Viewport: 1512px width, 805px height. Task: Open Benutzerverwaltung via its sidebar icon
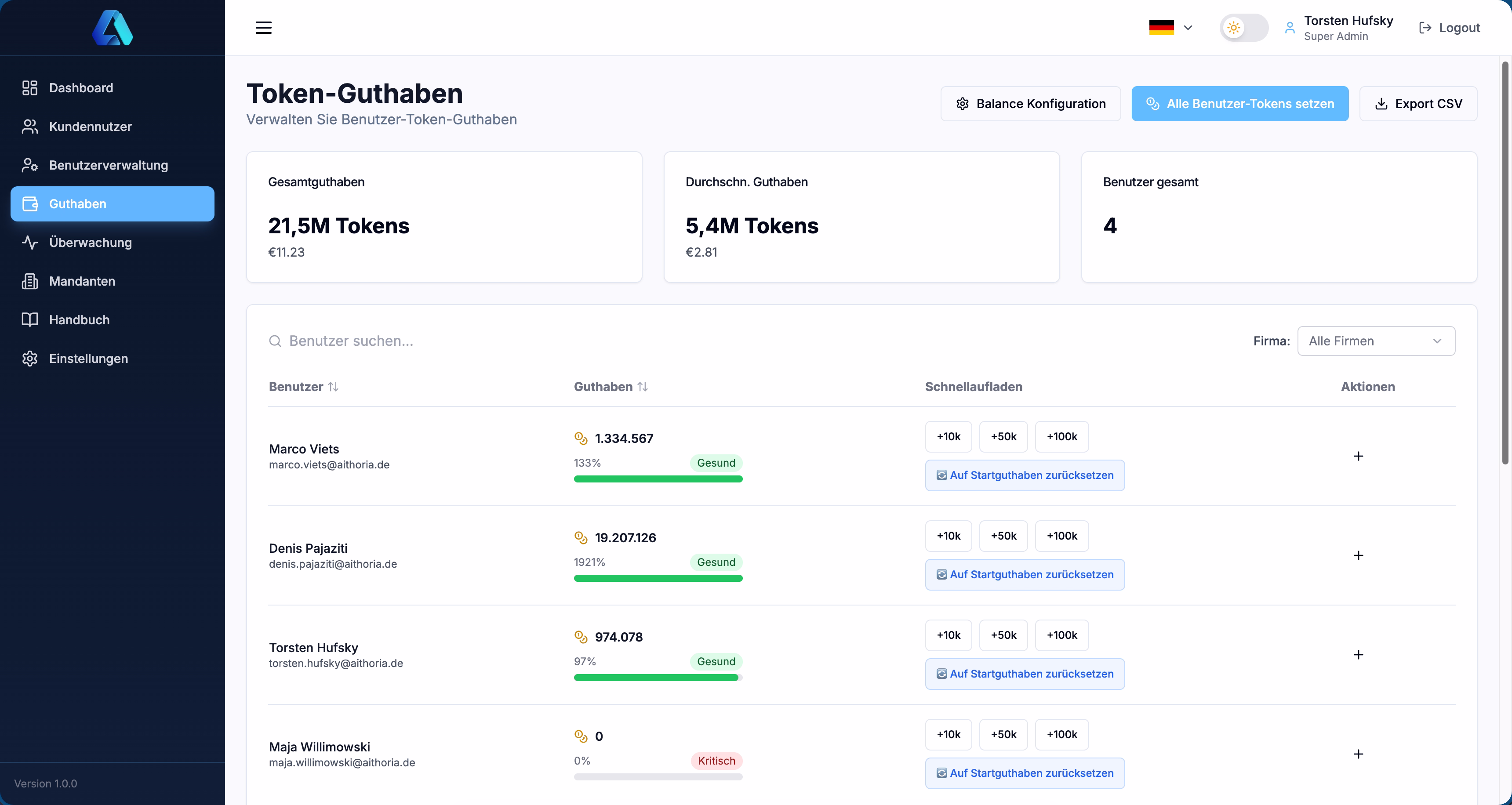click(30, 165)
